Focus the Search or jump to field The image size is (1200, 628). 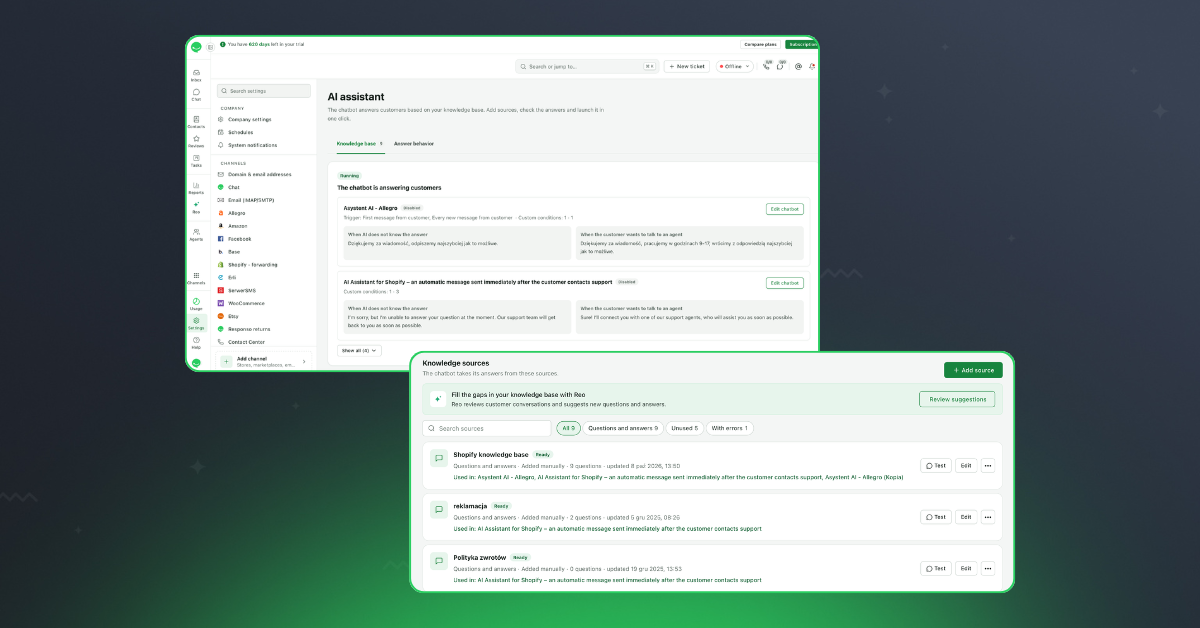click(587, 66)
